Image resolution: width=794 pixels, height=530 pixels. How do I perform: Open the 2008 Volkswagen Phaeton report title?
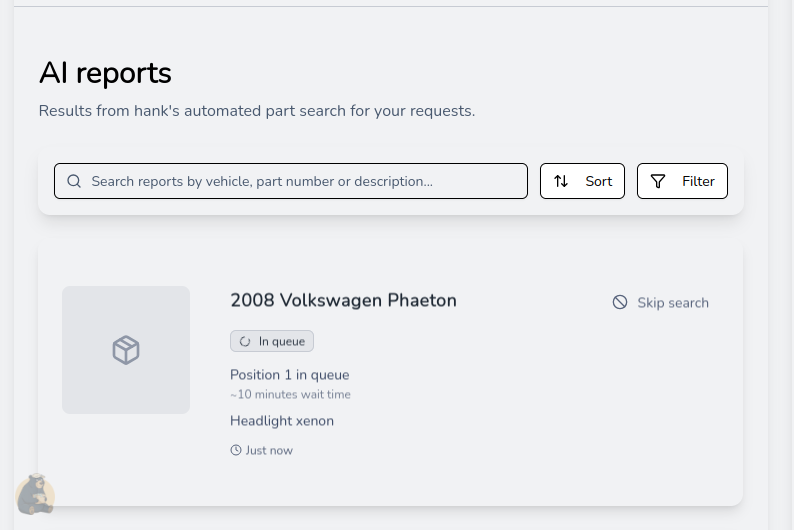pos(343,300)
